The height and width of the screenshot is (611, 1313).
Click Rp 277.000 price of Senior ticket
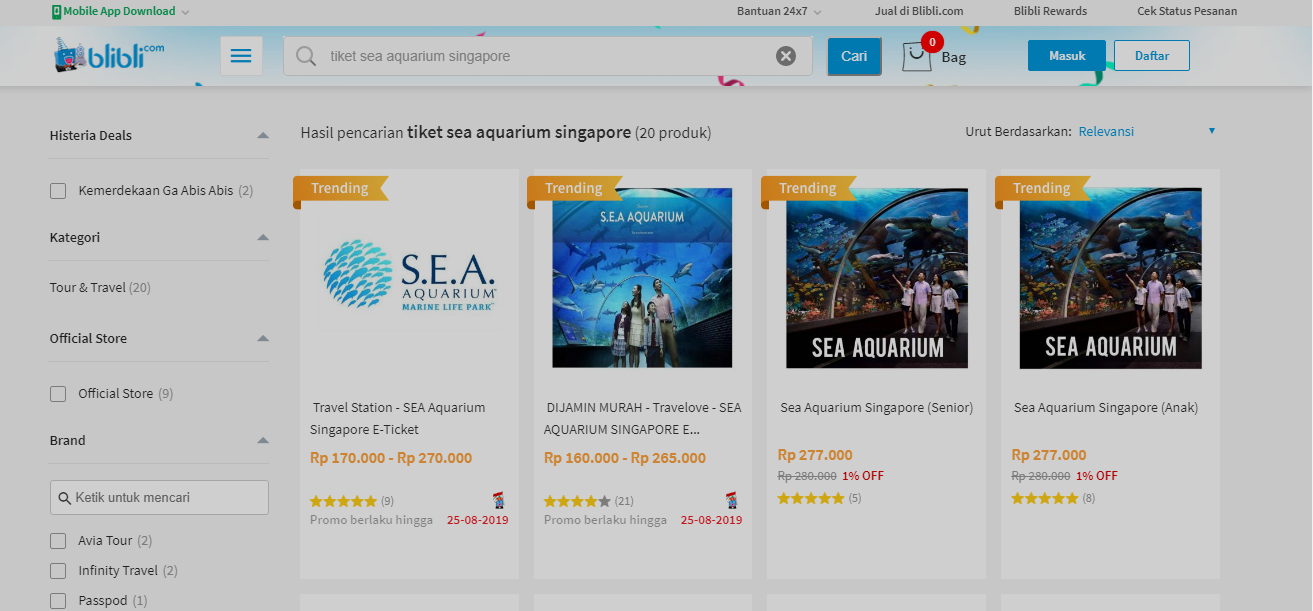click(x=815, y=455)
